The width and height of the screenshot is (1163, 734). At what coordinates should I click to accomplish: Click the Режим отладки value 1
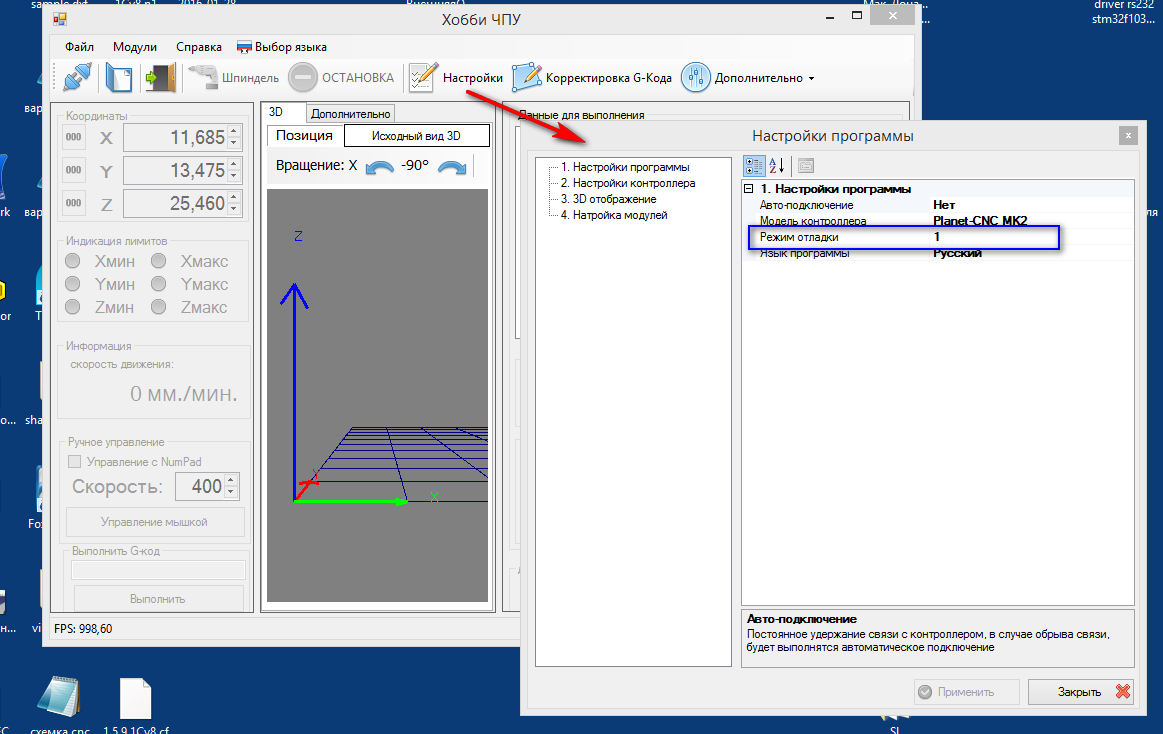coord(937,237)
